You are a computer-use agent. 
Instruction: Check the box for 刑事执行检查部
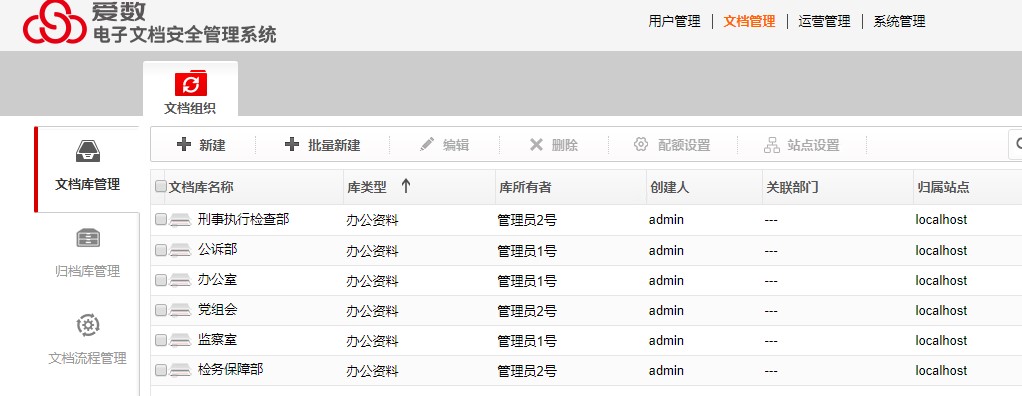160,219
